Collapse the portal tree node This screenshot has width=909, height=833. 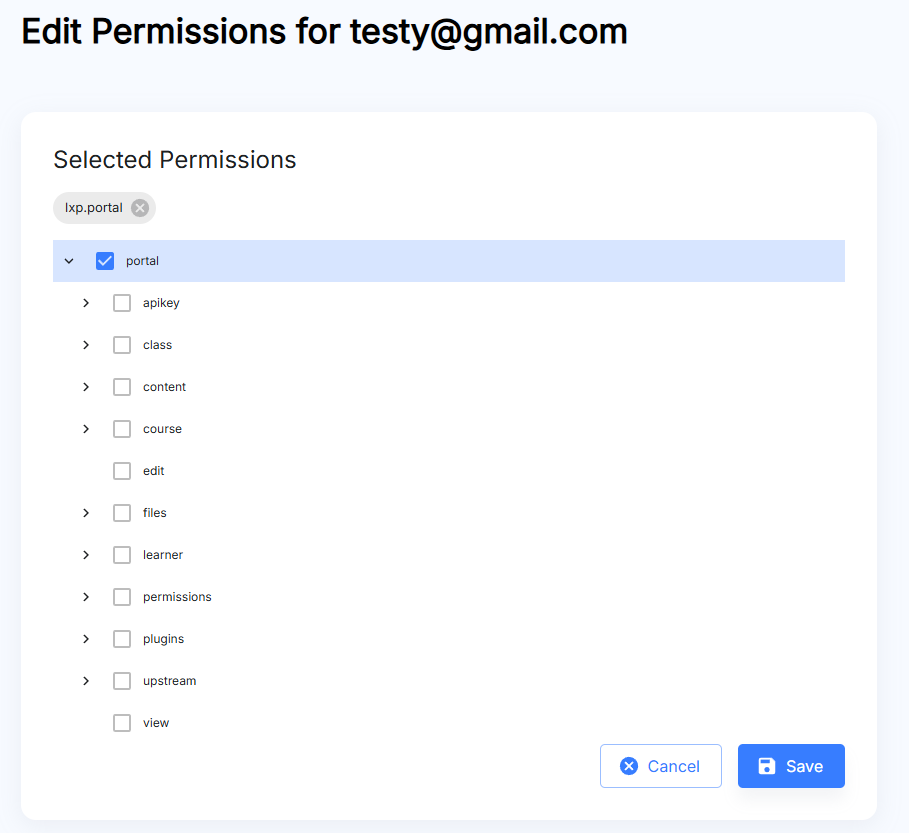[x=69, y=261]
